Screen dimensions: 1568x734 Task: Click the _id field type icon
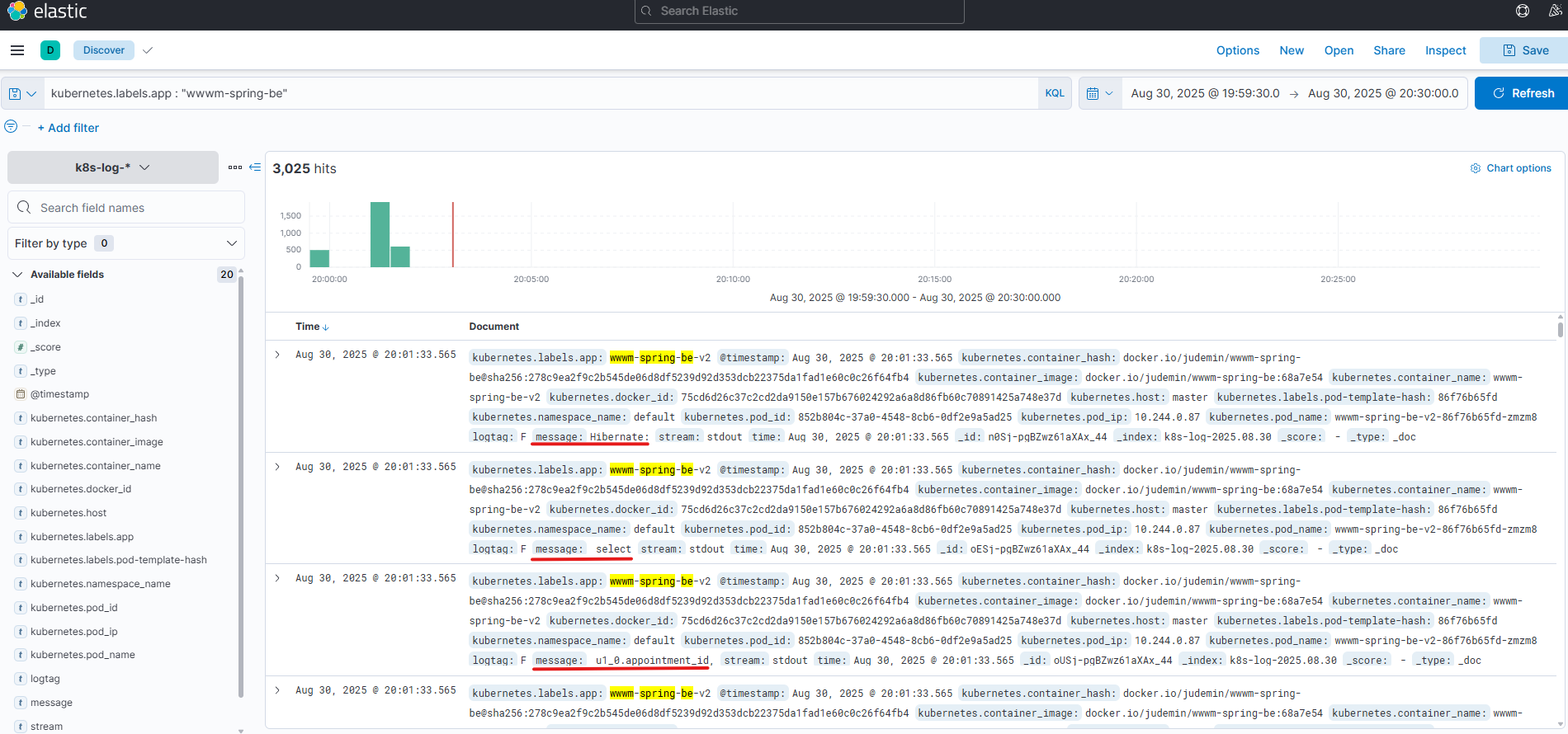[x=21, y=299]
